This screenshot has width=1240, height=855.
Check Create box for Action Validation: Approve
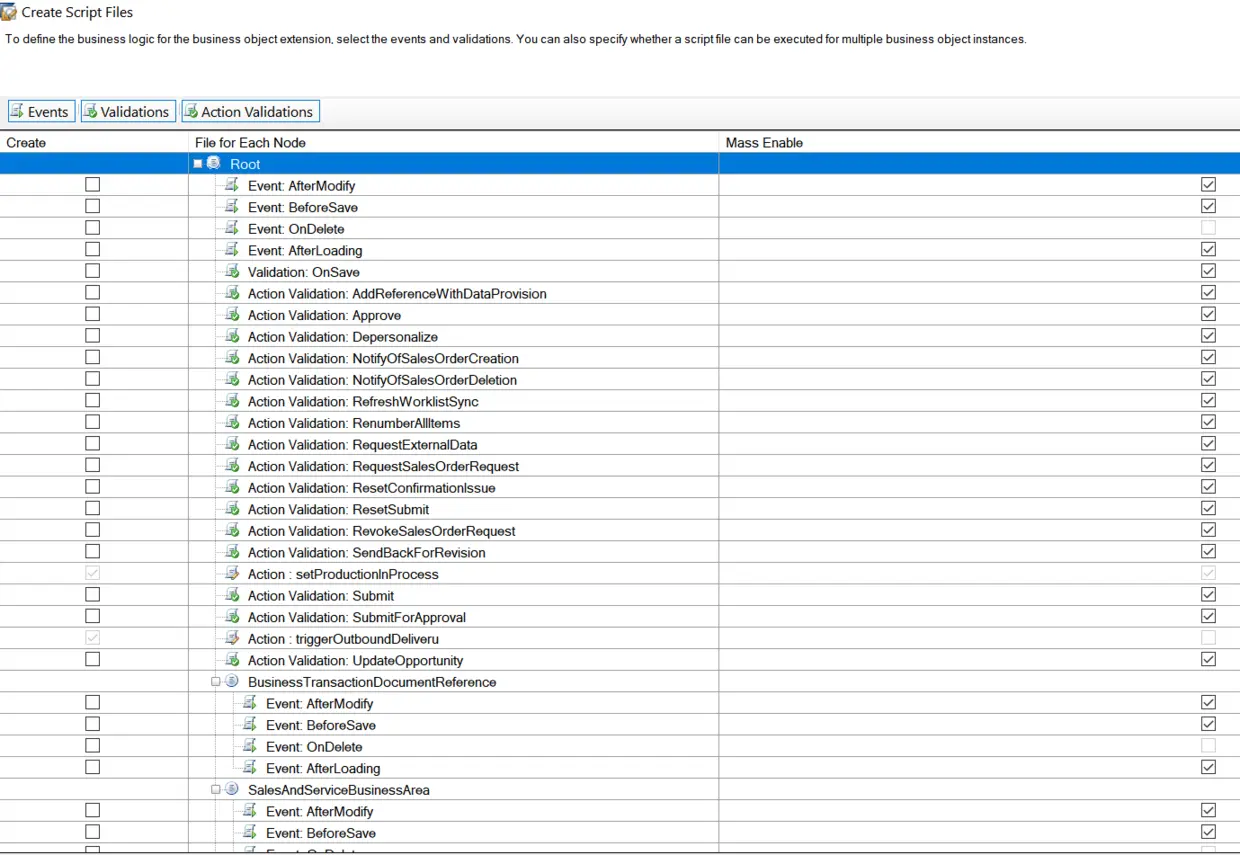coord(93,314)
